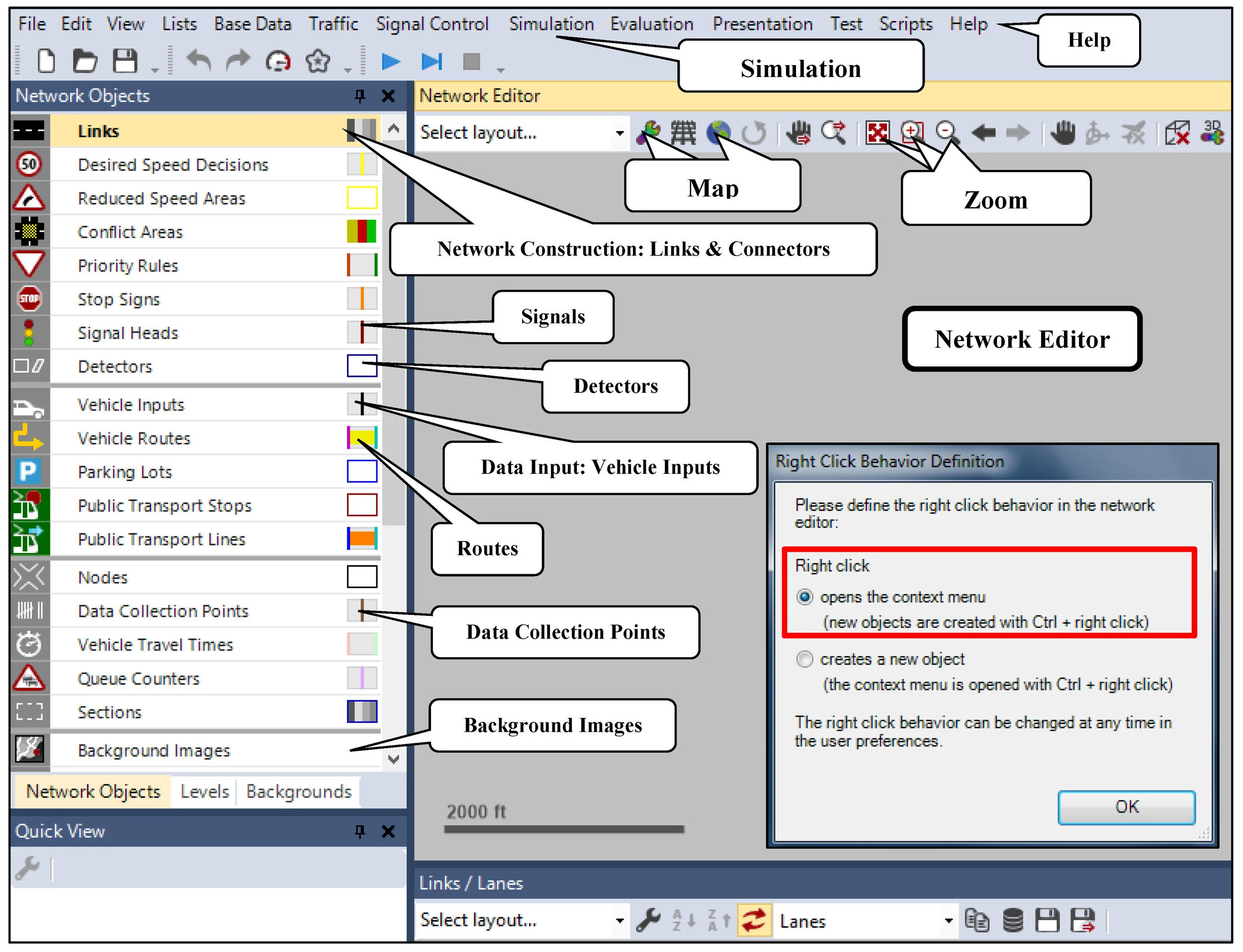Screen dimensions: 1243x952
Task: Toggle the 3D mode icon
Action: pyautogui.click(x=1212, y=133)
